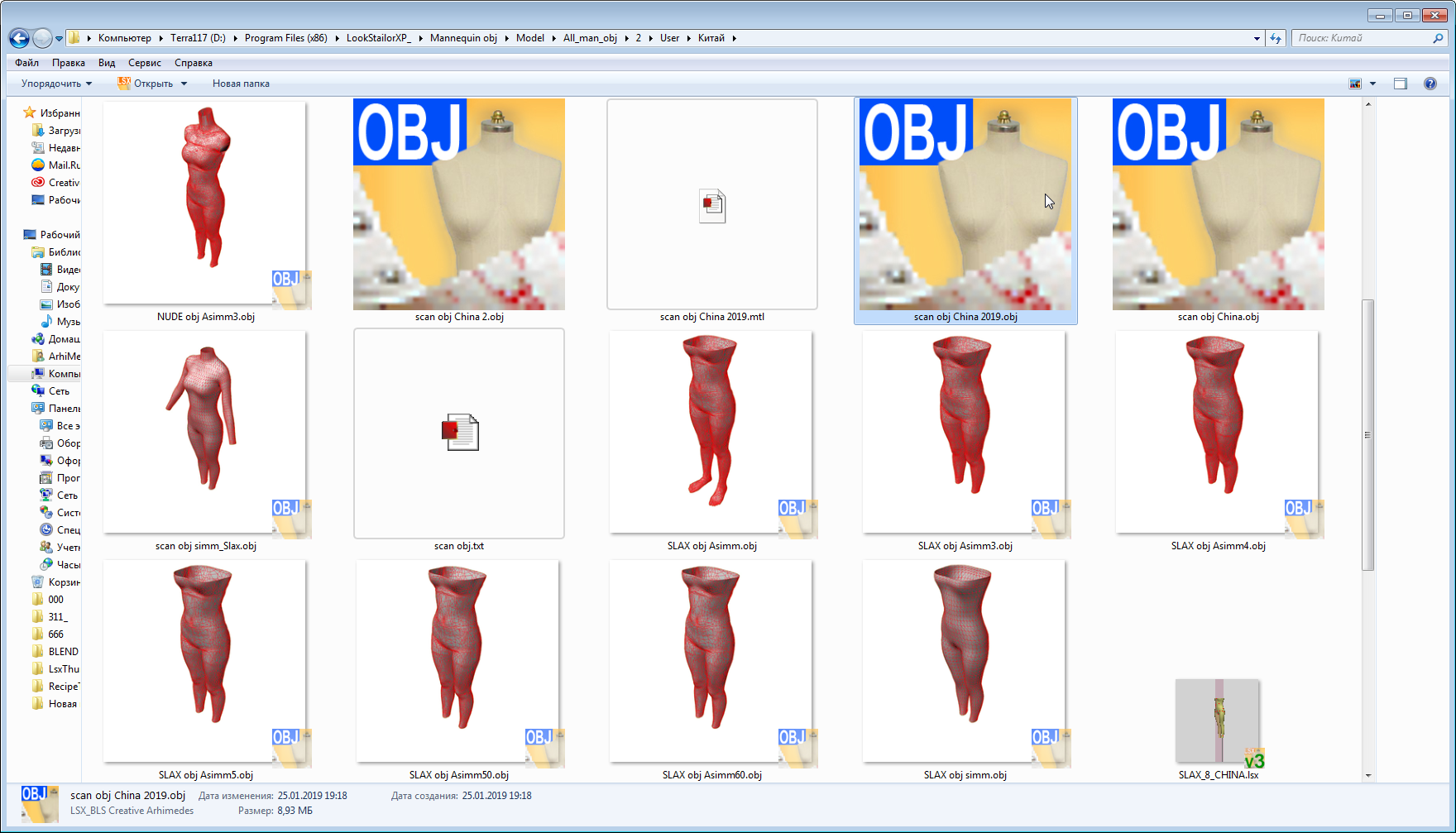Go back with the Back arrow button
The width and height of the screenshot is (1456, 833).
[19, 38]
